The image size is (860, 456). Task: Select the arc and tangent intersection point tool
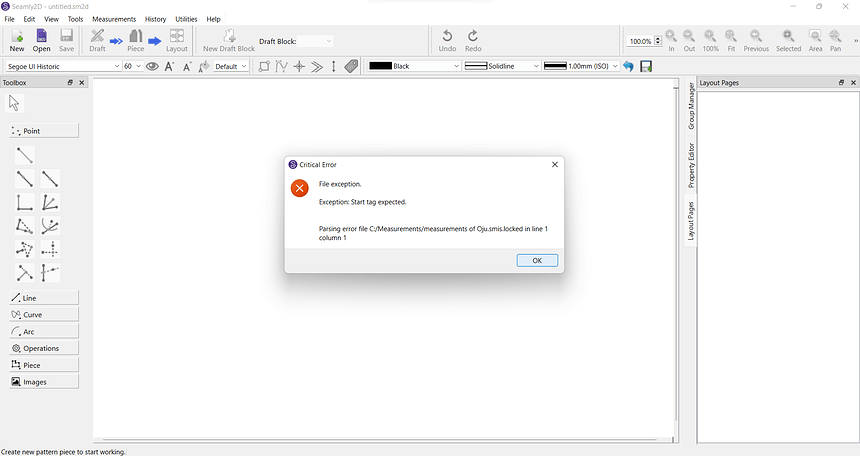pos(50,226)
